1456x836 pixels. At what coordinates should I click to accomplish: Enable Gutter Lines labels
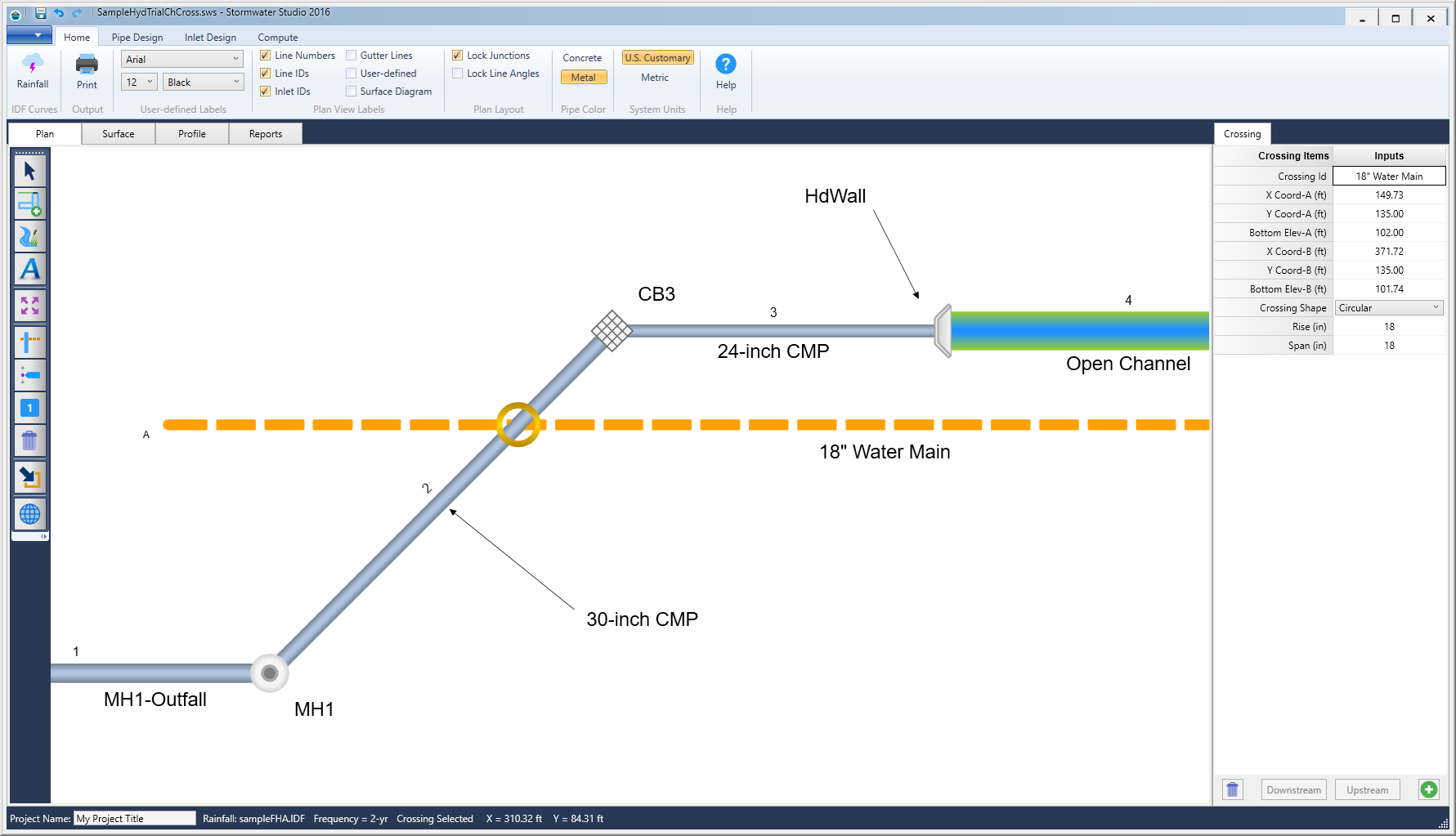point(350,55)
